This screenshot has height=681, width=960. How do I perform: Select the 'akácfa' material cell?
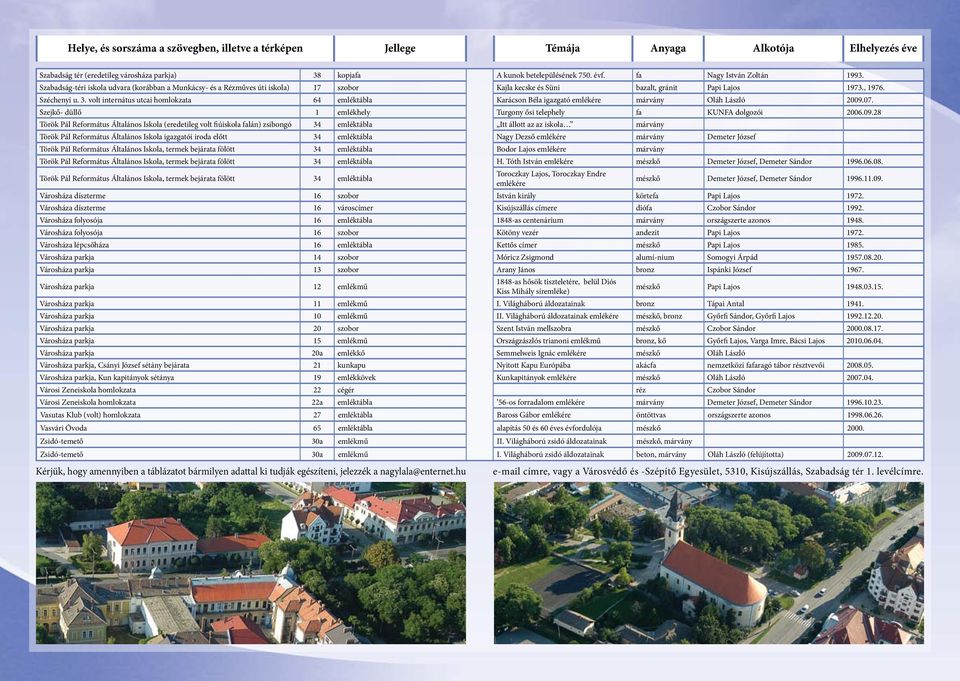pos(668,365)
